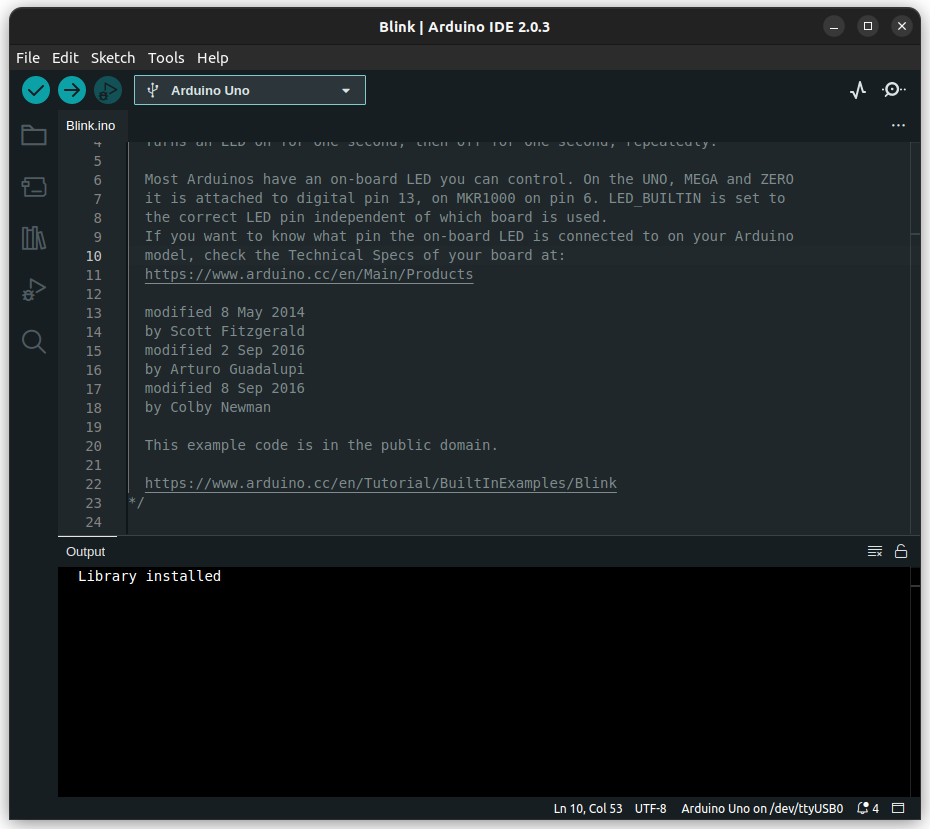Click the 'modified 8 Sep 2016' line
This screenshot has width=930, height=829.
click(x=225, y=388)
